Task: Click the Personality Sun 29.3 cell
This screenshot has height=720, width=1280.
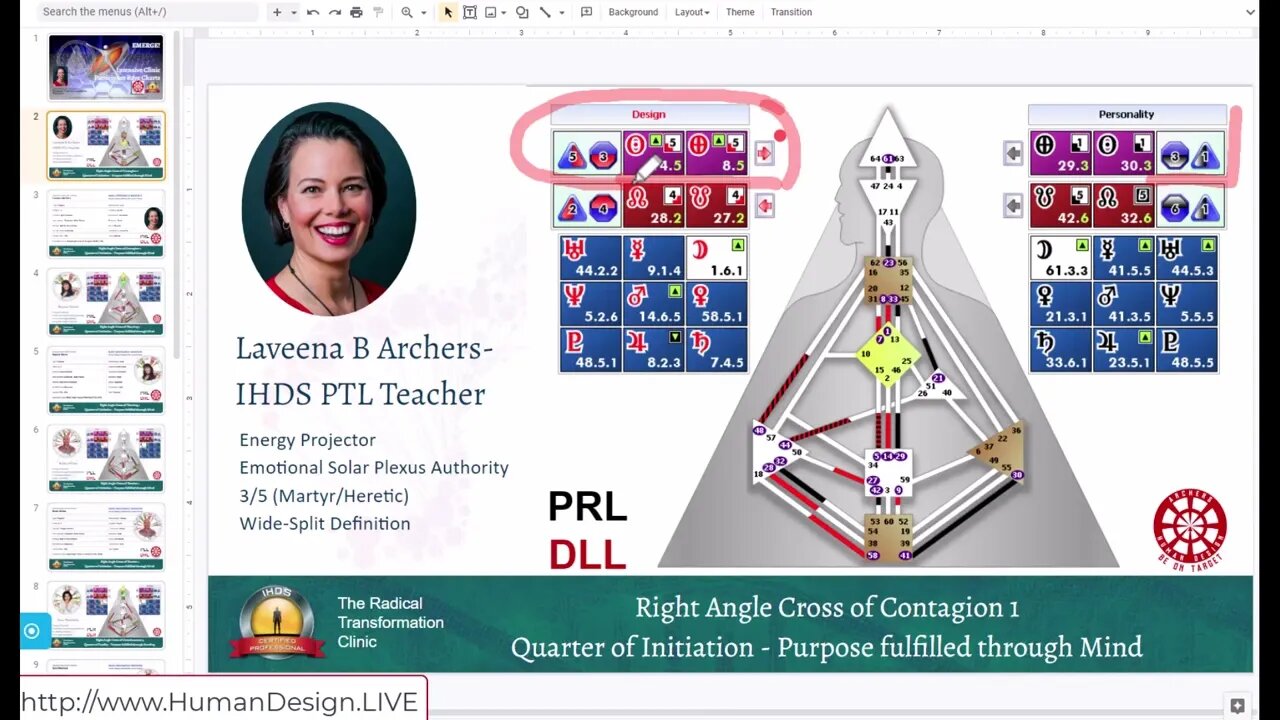Action: [x=1061, y=153]
